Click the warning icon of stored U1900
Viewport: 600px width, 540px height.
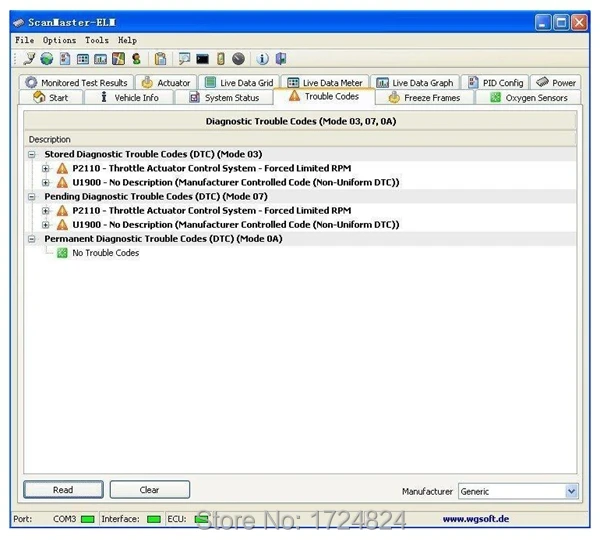(x=62, y=183)
